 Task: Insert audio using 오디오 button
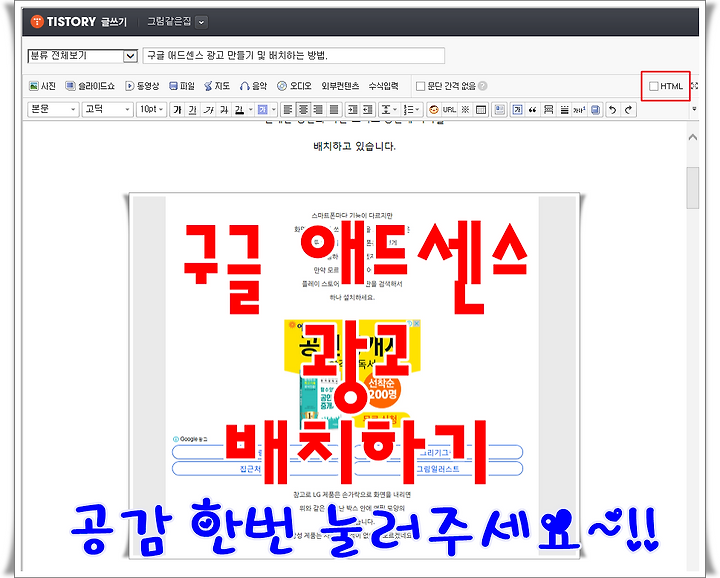294,86
